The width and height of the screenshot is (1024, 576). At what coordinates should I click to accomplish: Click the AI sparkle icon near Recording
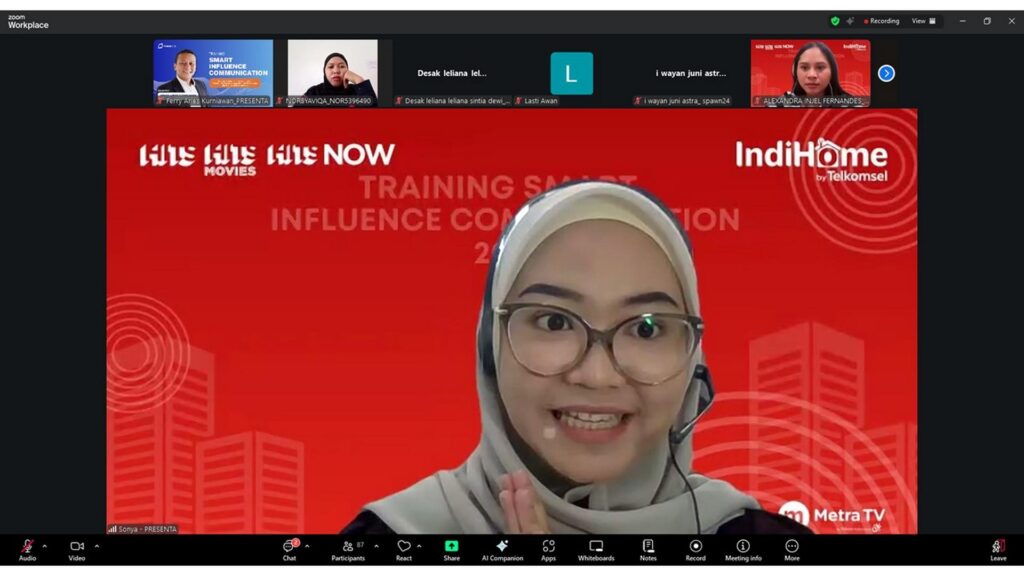(850, 21)
